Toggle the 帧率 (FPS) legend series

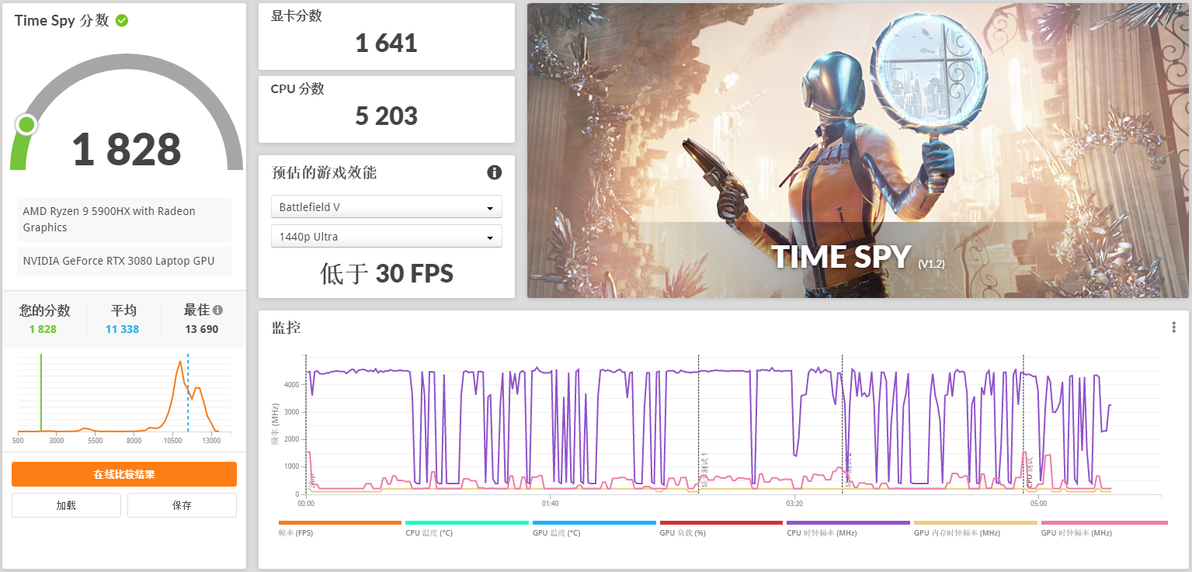pos(339,529)
